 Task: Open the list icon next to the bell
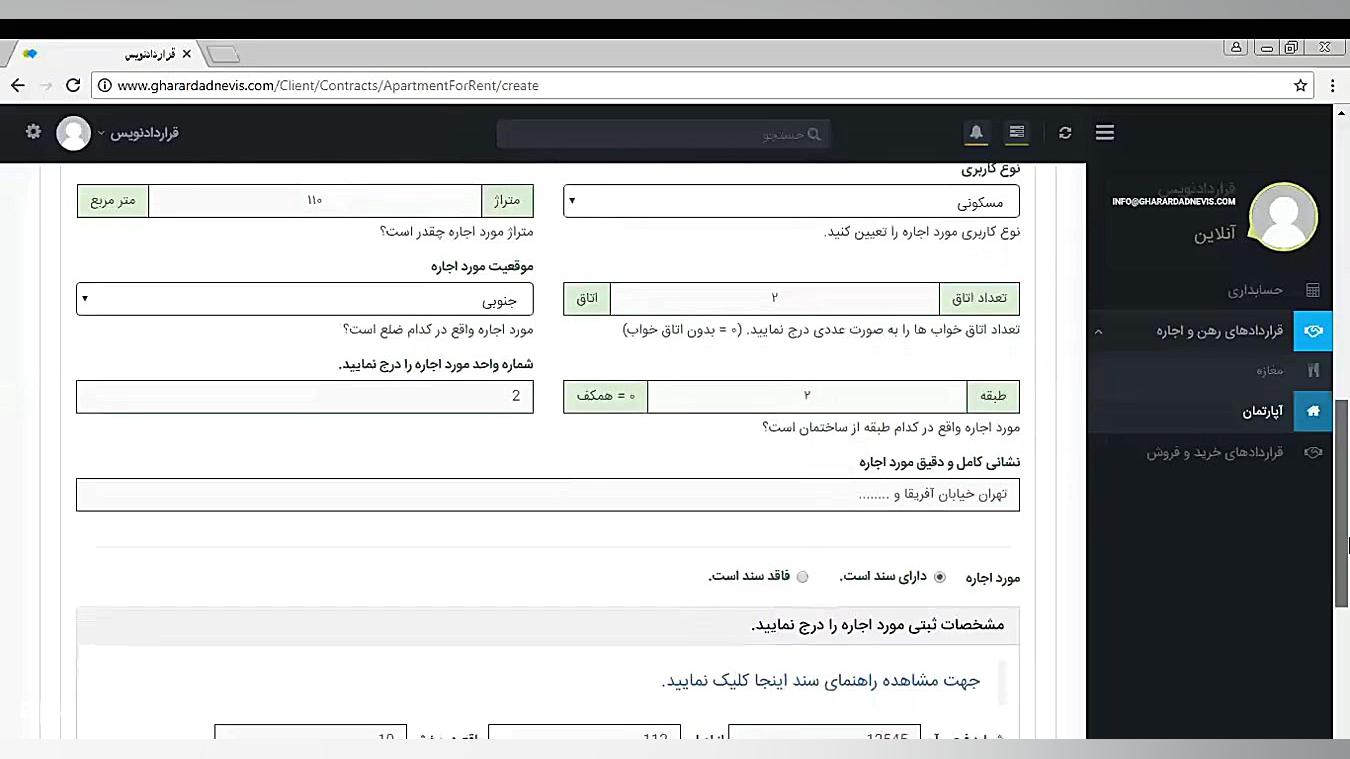pos(1016,132)
